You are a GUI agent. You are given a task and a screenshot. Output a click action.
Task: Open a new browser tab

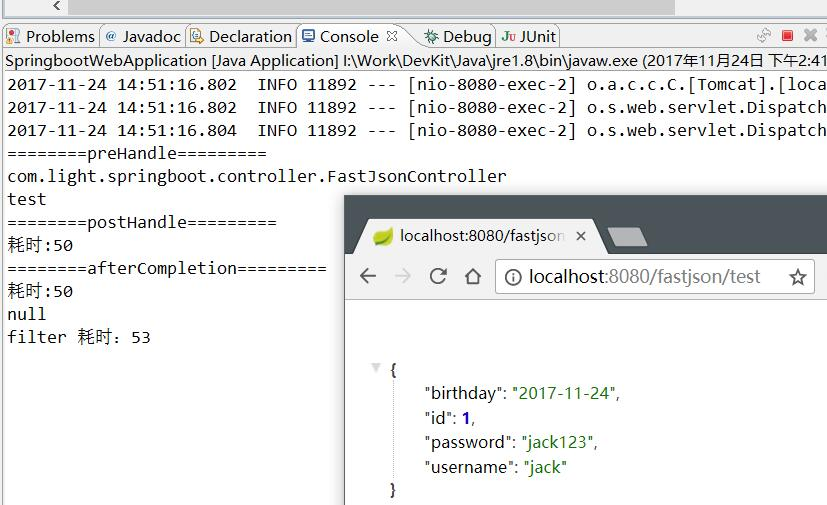point(627,237)
